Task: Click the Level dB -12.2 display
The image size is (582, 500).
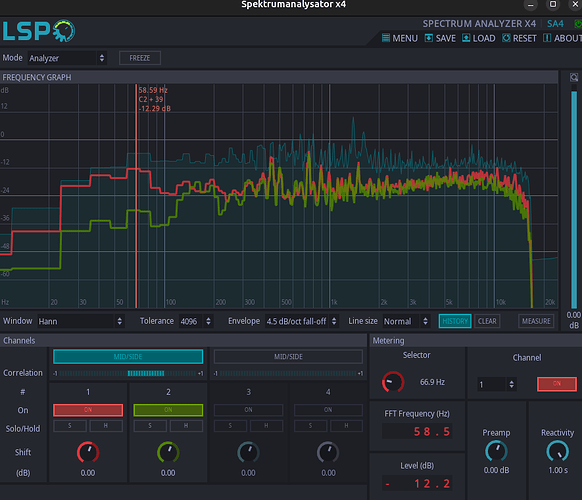Action: click(417, 483)
